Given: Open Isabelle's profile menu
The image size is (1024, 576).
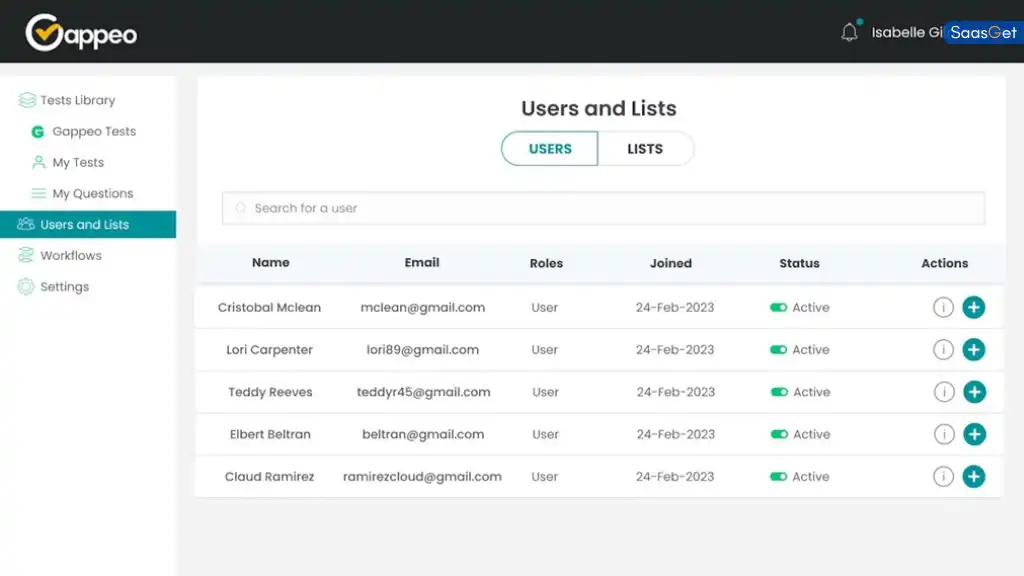Looking at the screenshot, I should coord(905,31).
